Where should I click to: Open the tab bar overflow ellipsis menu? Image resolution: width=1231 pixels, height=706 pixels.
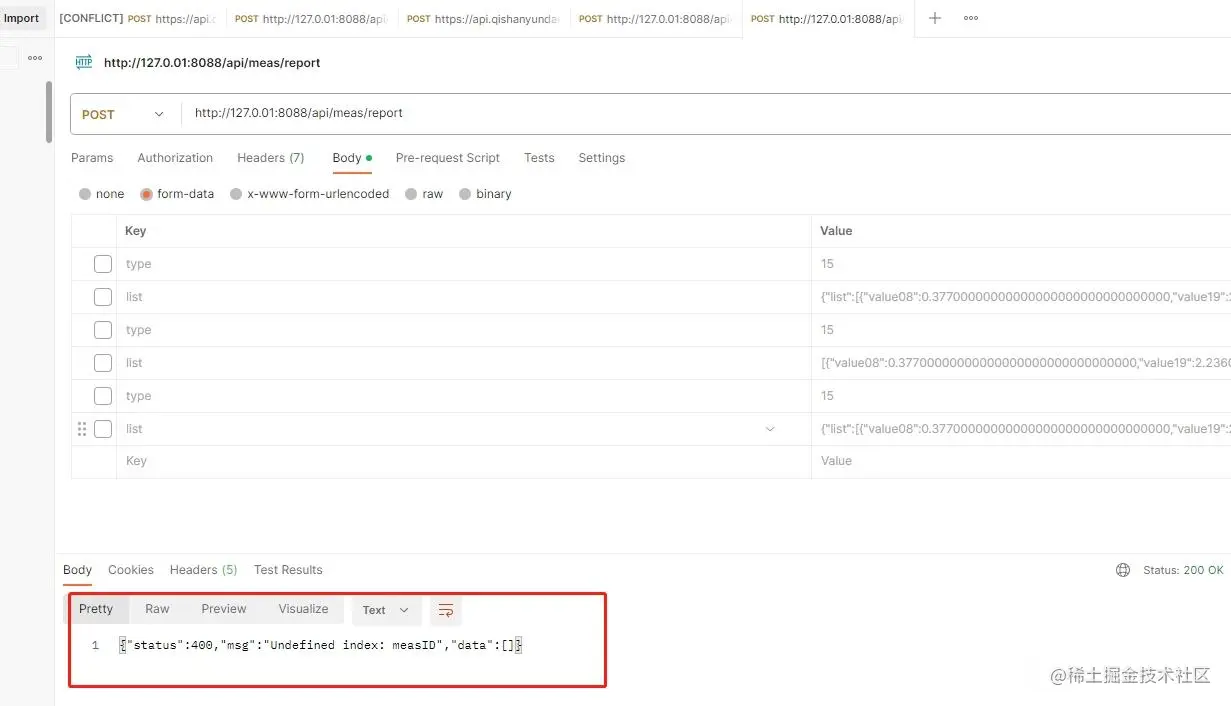(971, 18)
